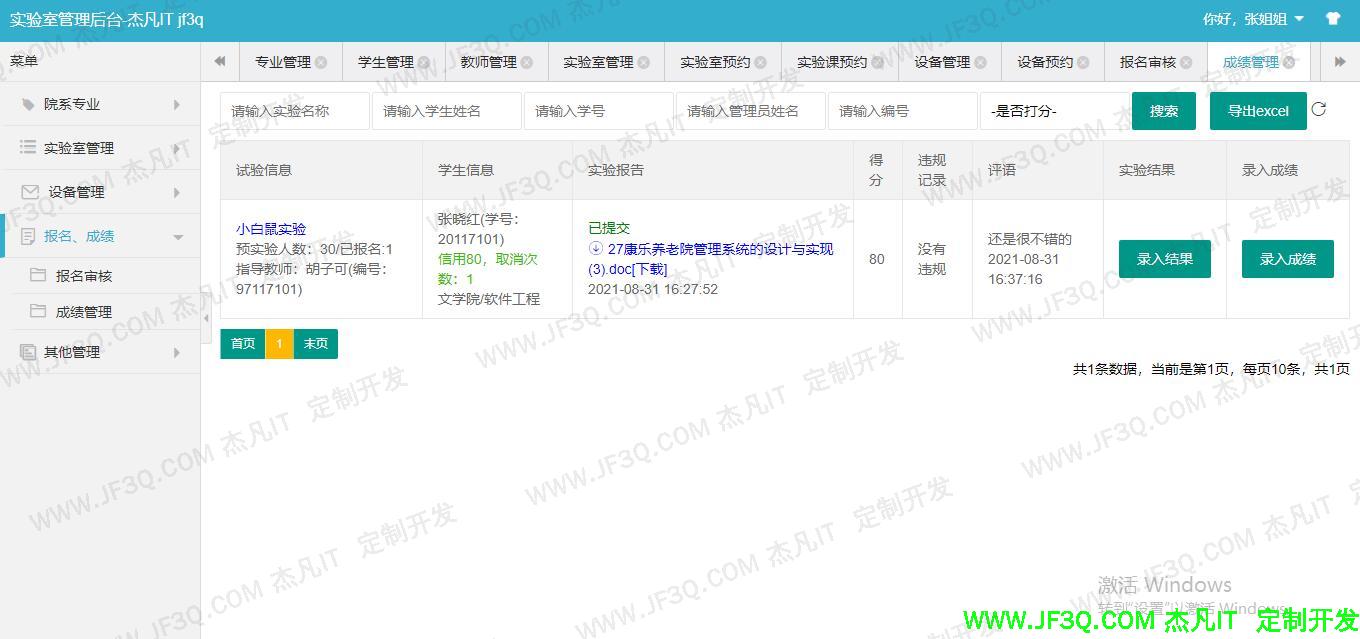The image size is (1360, 639).
Task: Go to 末页 in the pagination
Action: point(316,344)
